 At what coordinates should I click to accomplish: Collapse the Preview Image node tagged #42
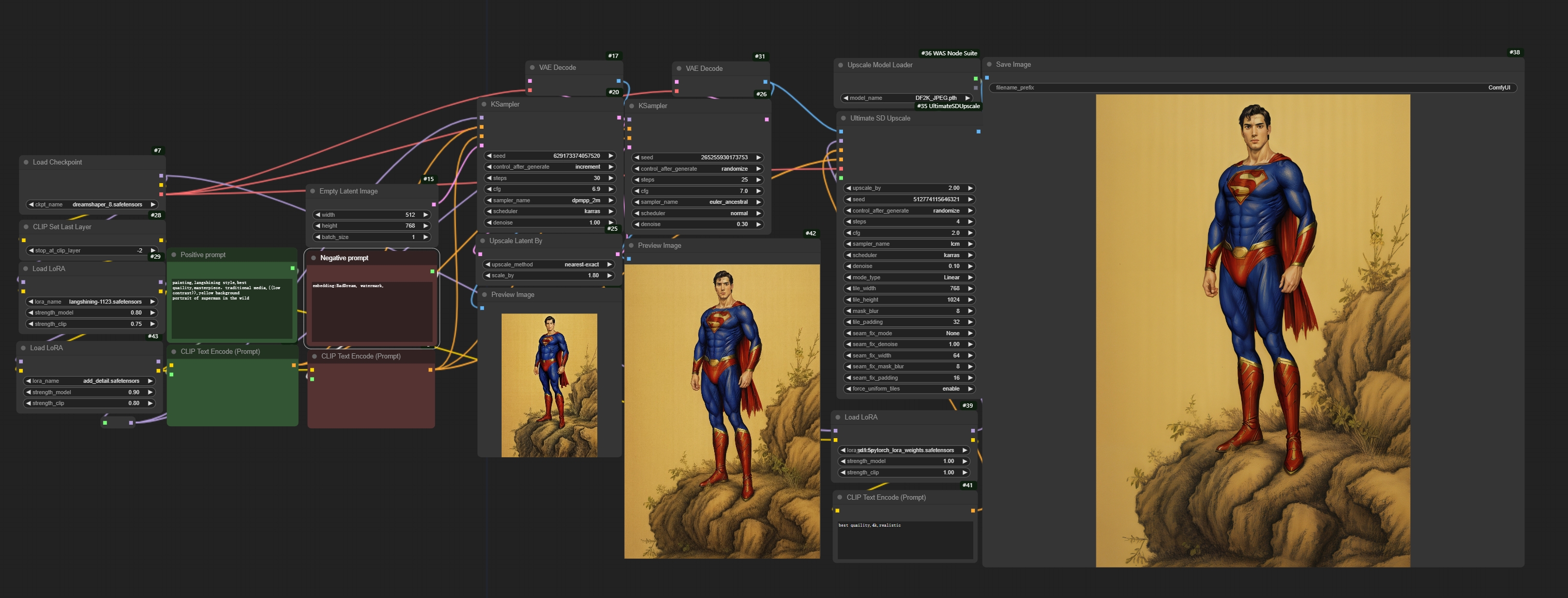pos(631,245)
